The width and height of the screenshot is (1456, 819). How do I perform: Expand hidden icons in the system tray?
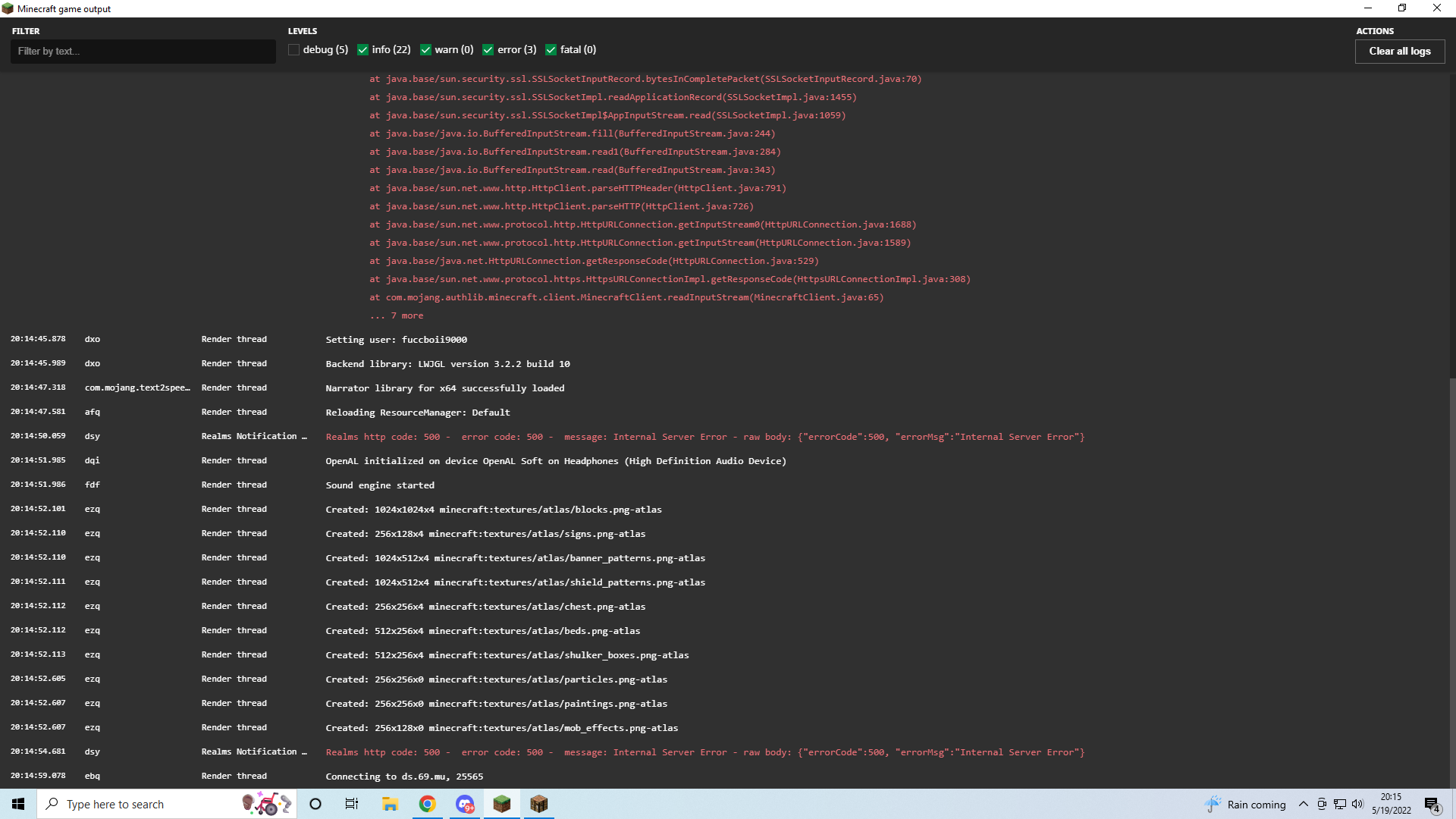[x=1303, y=804]
